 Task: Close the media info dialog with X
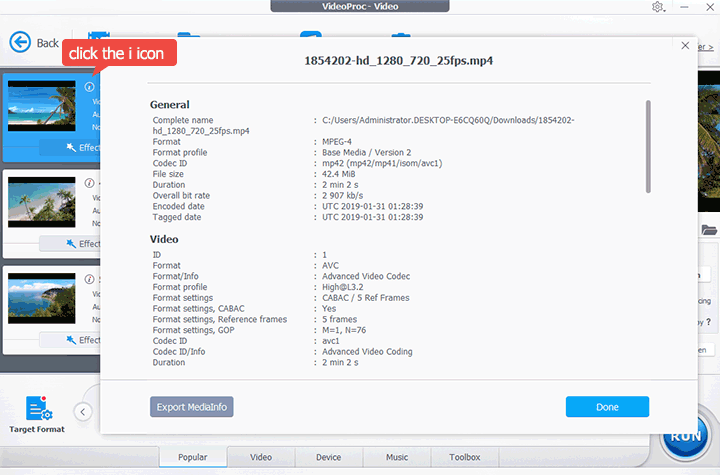pos(685,45)
